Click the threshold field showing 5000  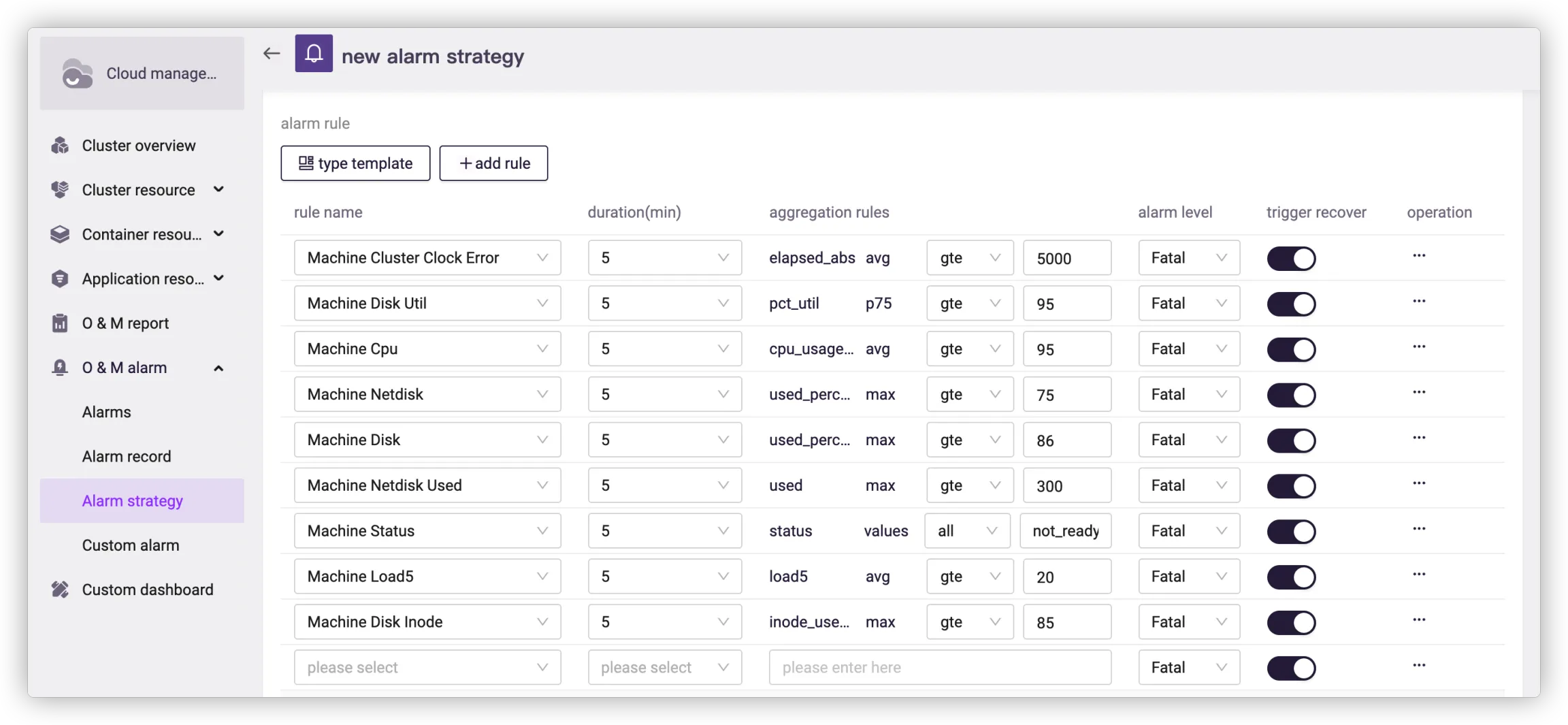pyautogui.click(x=1066, y=258)
